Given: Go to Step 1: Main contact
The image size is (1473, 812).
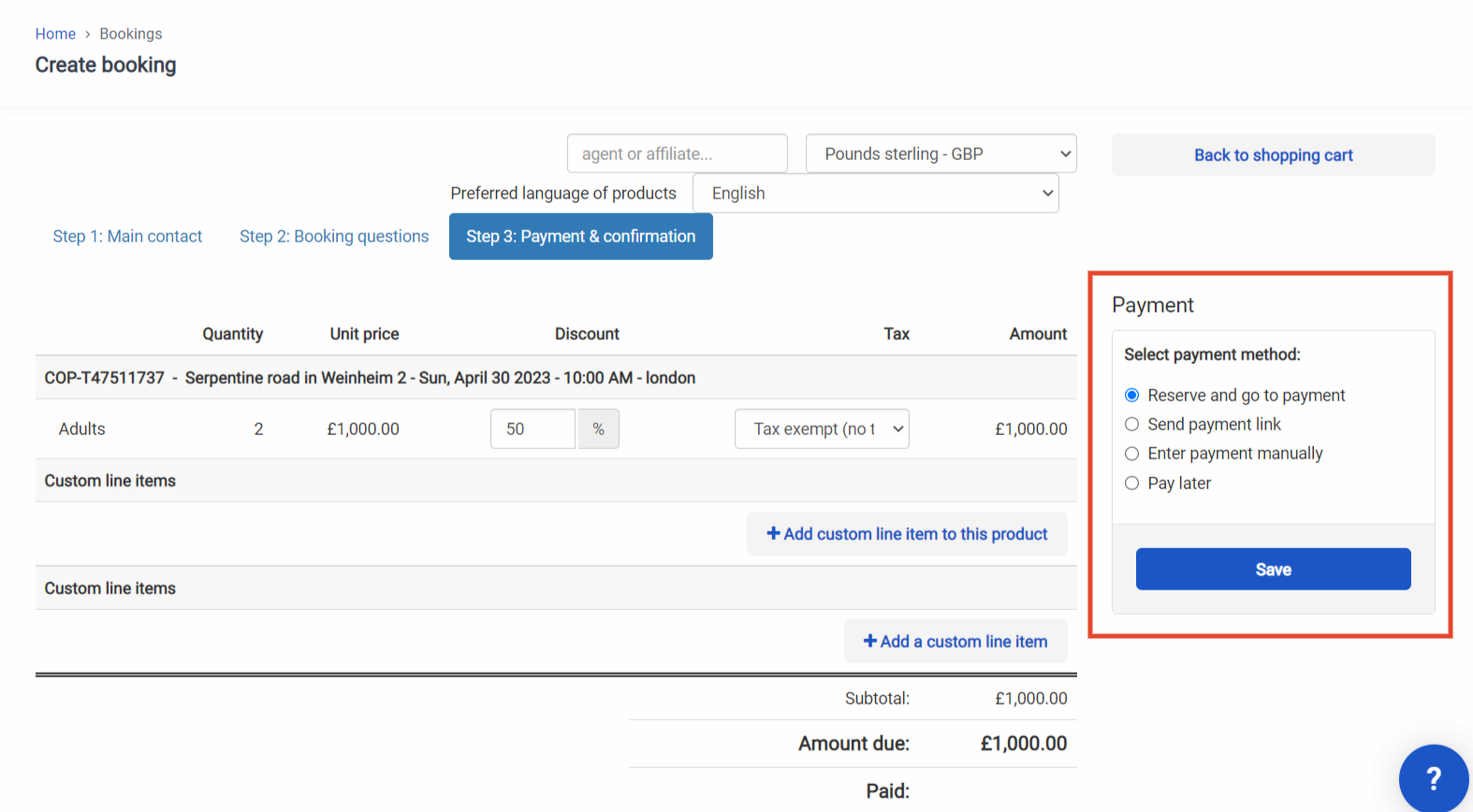Looking at the screenshot, I should pos(127,237).
